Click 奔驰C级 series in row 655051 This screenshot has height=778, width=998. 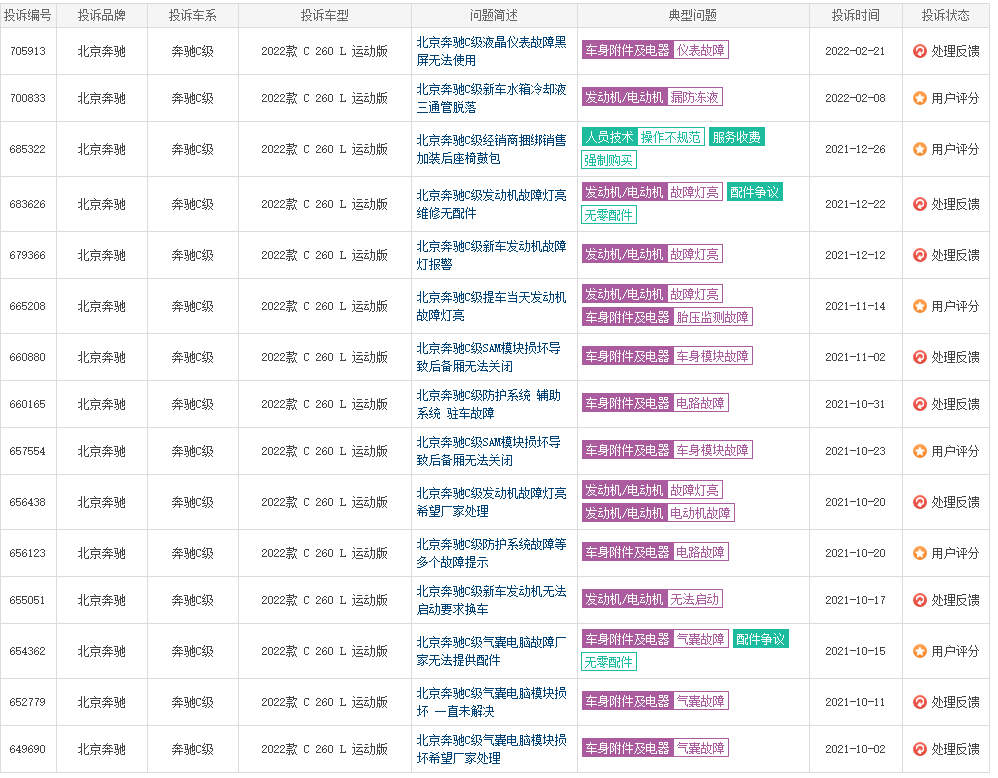click(x=192, y=600)
